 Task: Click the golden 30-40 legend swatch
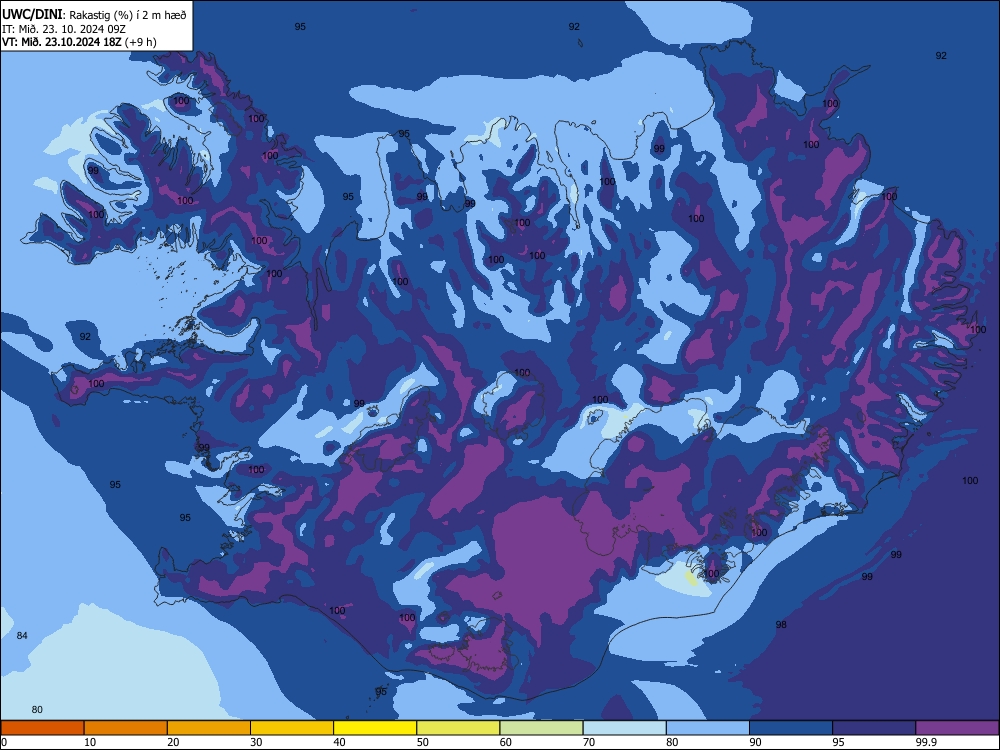click(x=292, y=728)
